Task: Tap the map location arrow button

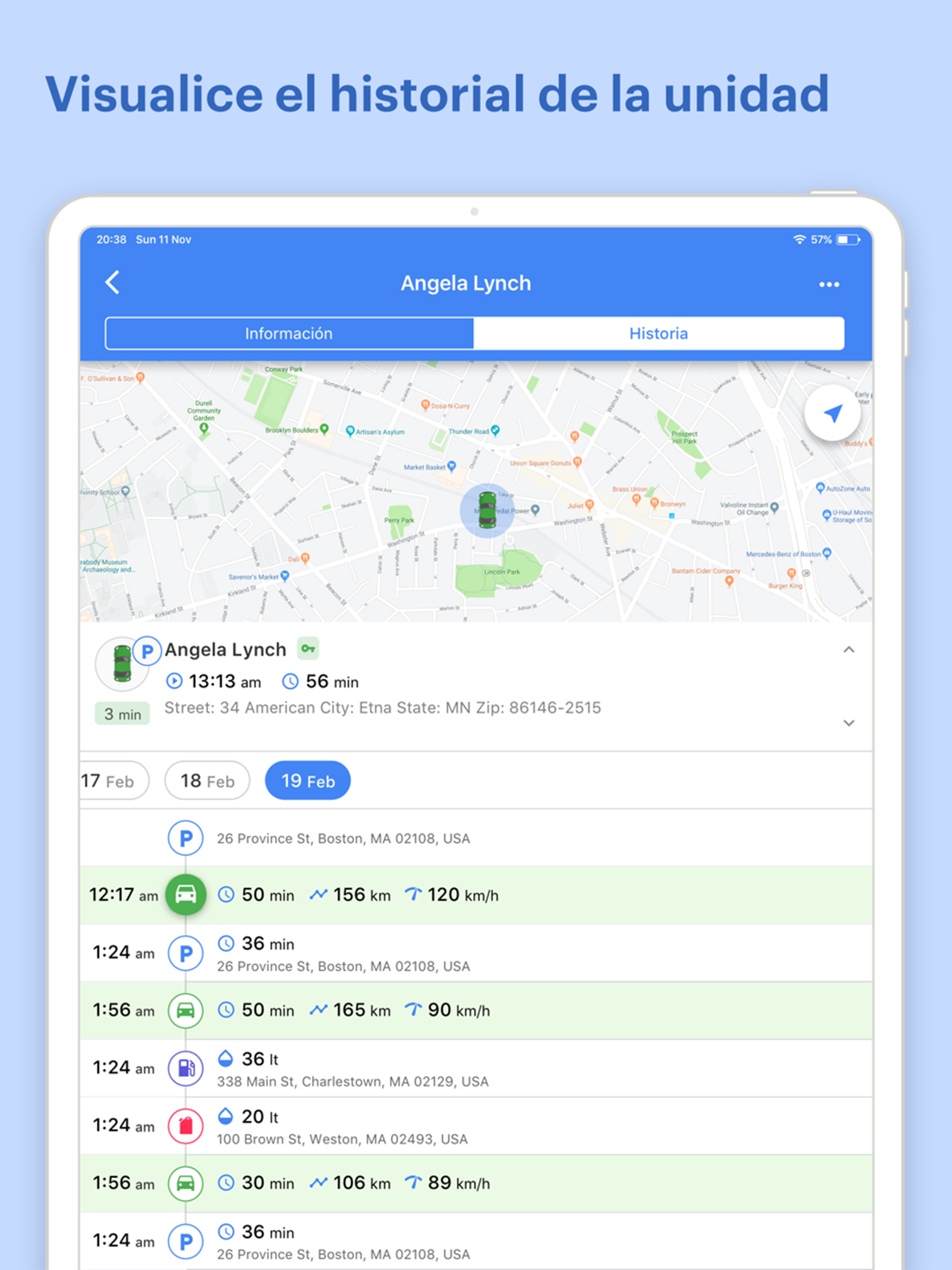Action: [x=832, y=413]
